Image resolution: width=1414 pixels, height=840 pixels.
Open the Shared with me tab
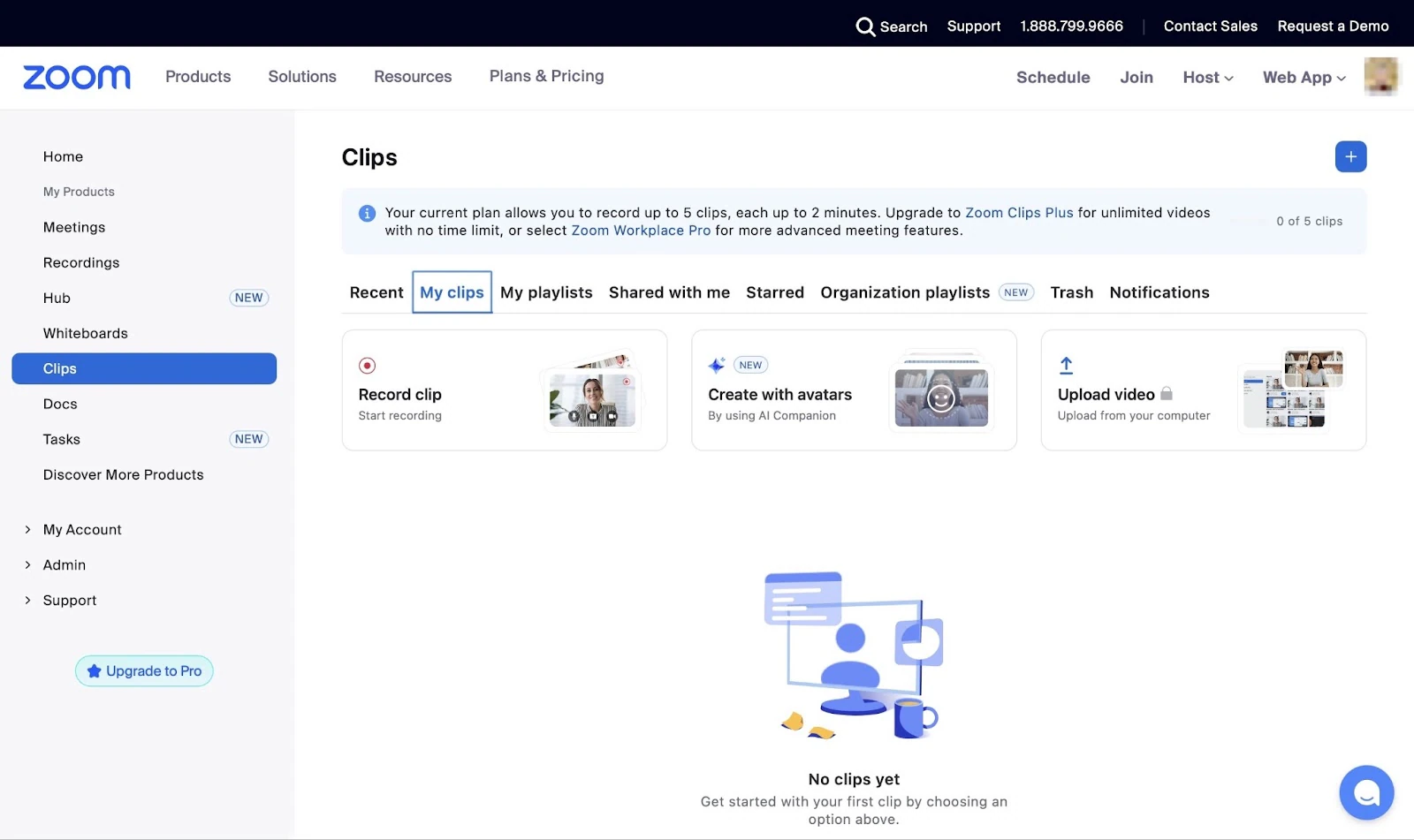pos(669,292)
